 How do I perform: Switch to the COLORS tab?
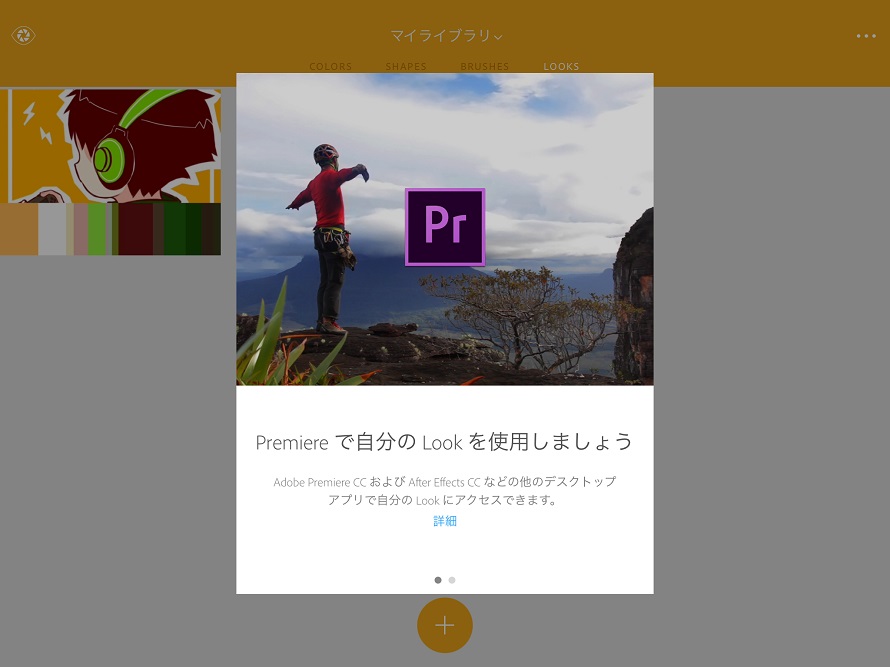[330, 66]
